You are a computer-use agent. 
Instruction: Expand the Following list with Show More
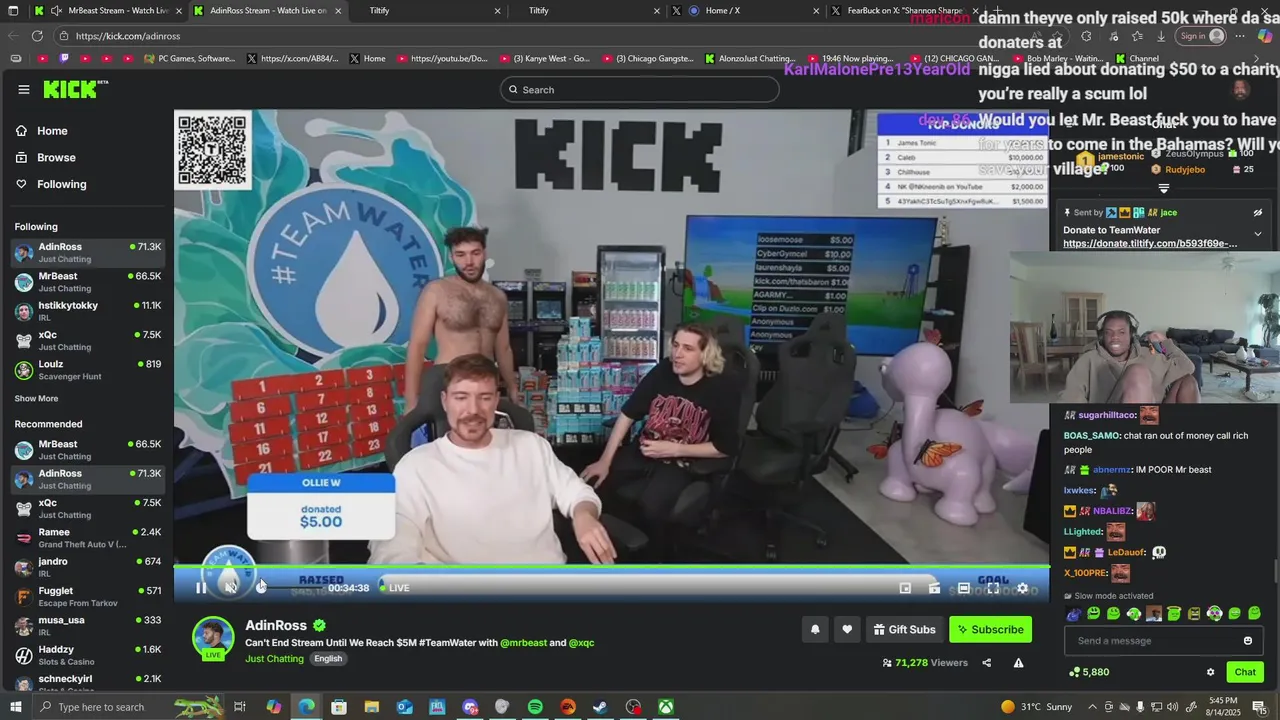point(36,399)
